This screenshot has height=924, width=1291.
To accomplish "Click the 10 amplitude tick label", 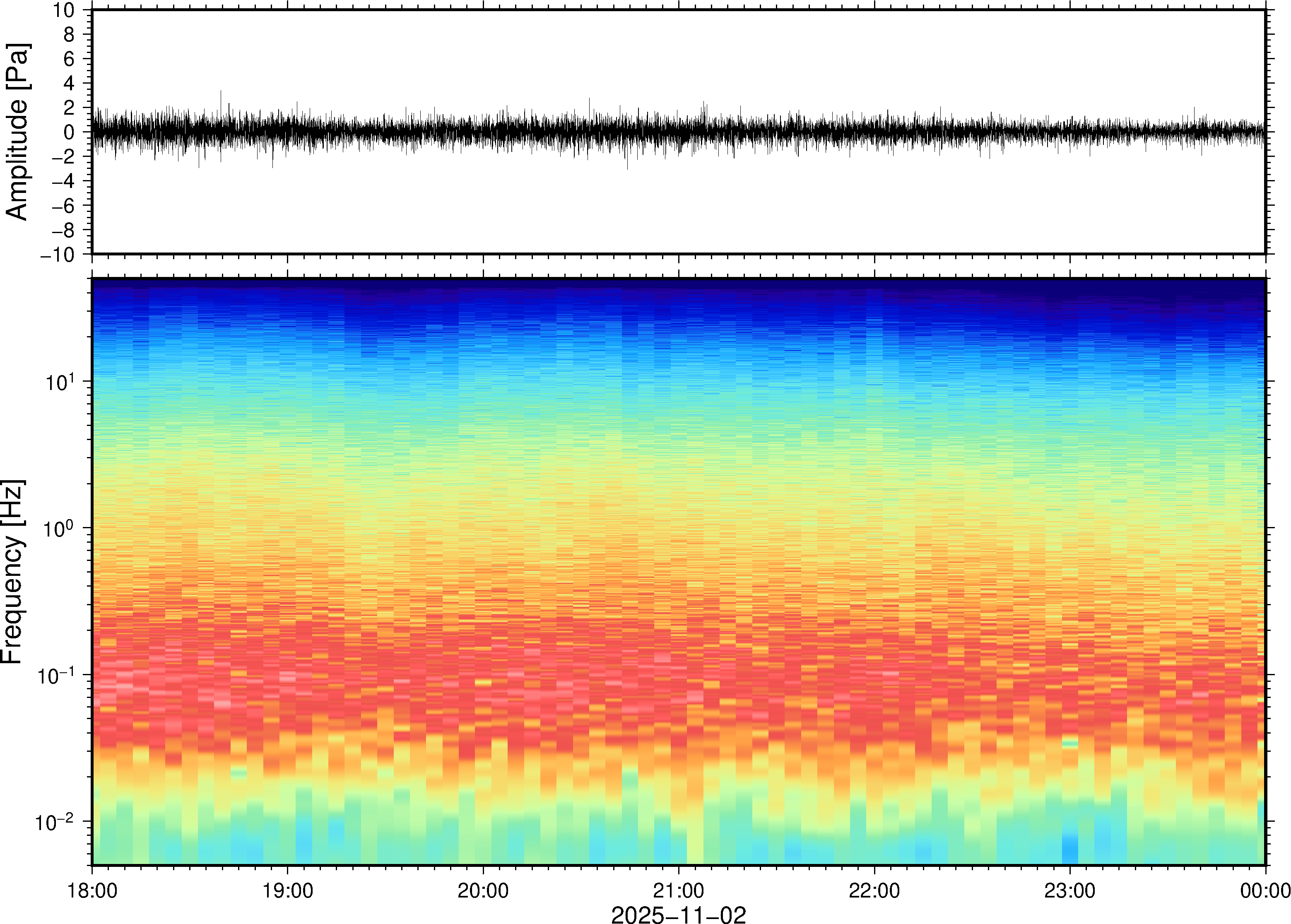I will click(x=64, y=10).
